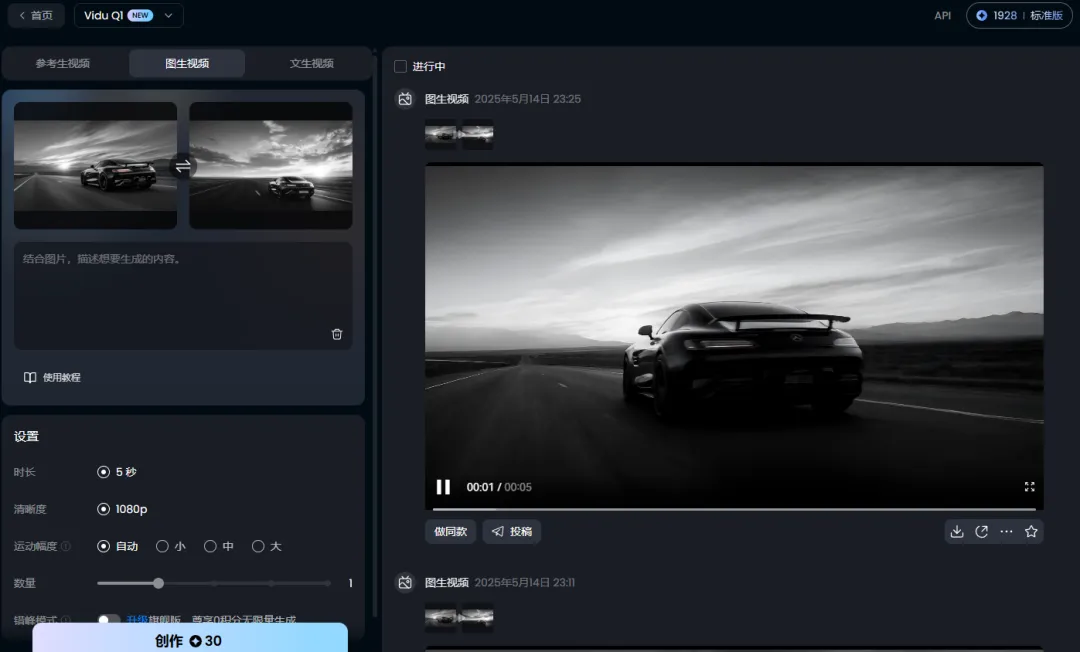This screenshot has width=1080, height=652.
Task: Enter fullscreen on the video player
Action: click(1029, 487)
